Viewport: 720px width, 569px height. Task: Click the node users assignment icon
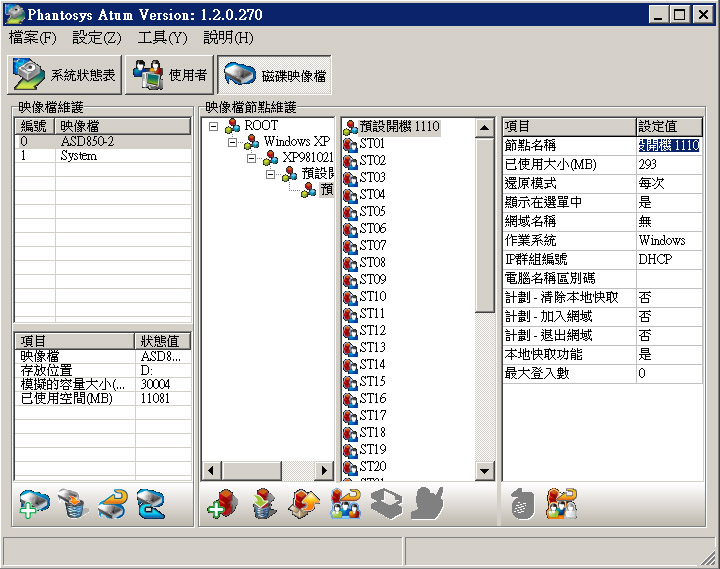345,504
